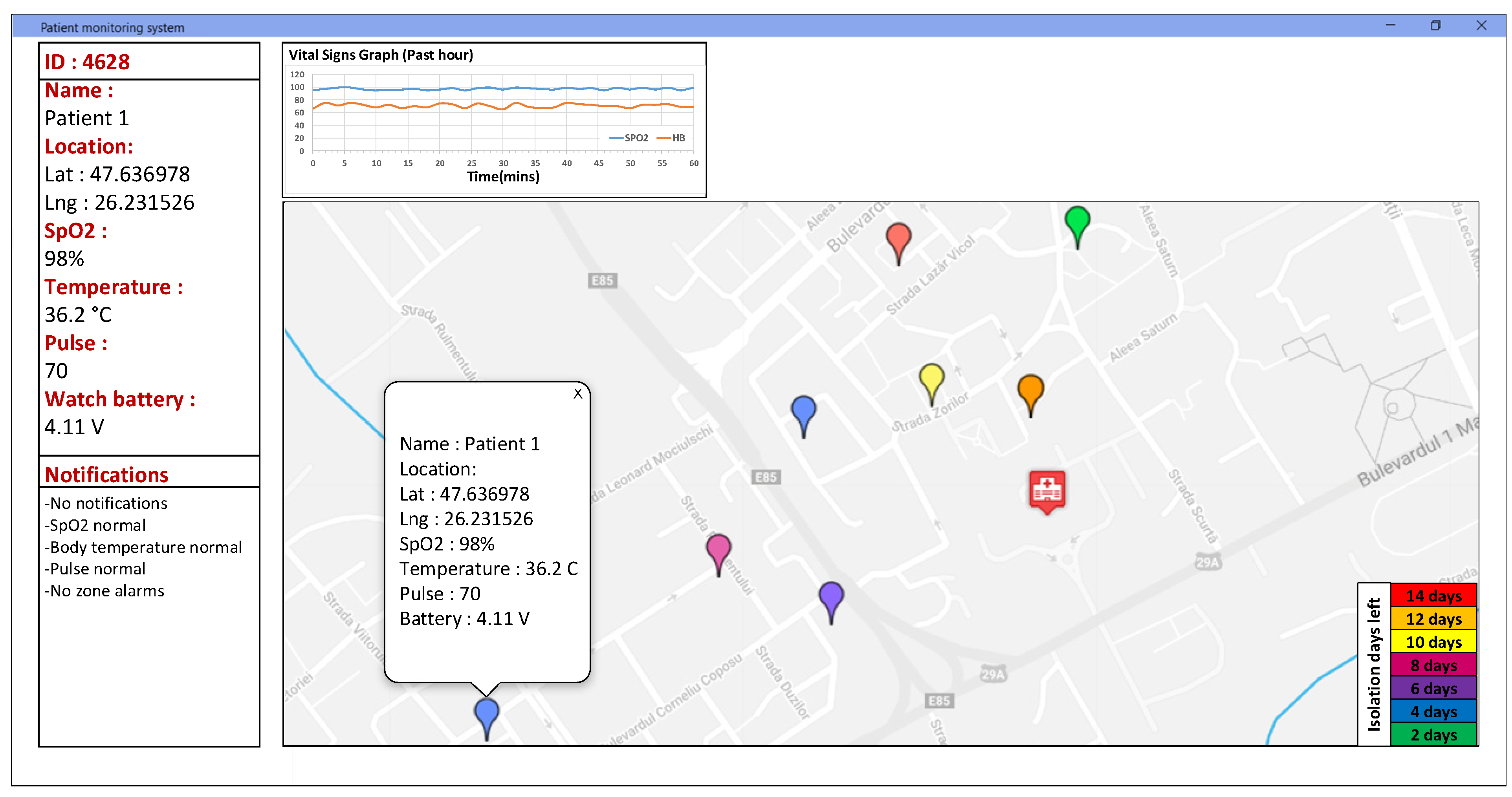Restore down the Patient monitoring window
This screenshot has width=1512, height=797.
click(x=1435, y=25)
